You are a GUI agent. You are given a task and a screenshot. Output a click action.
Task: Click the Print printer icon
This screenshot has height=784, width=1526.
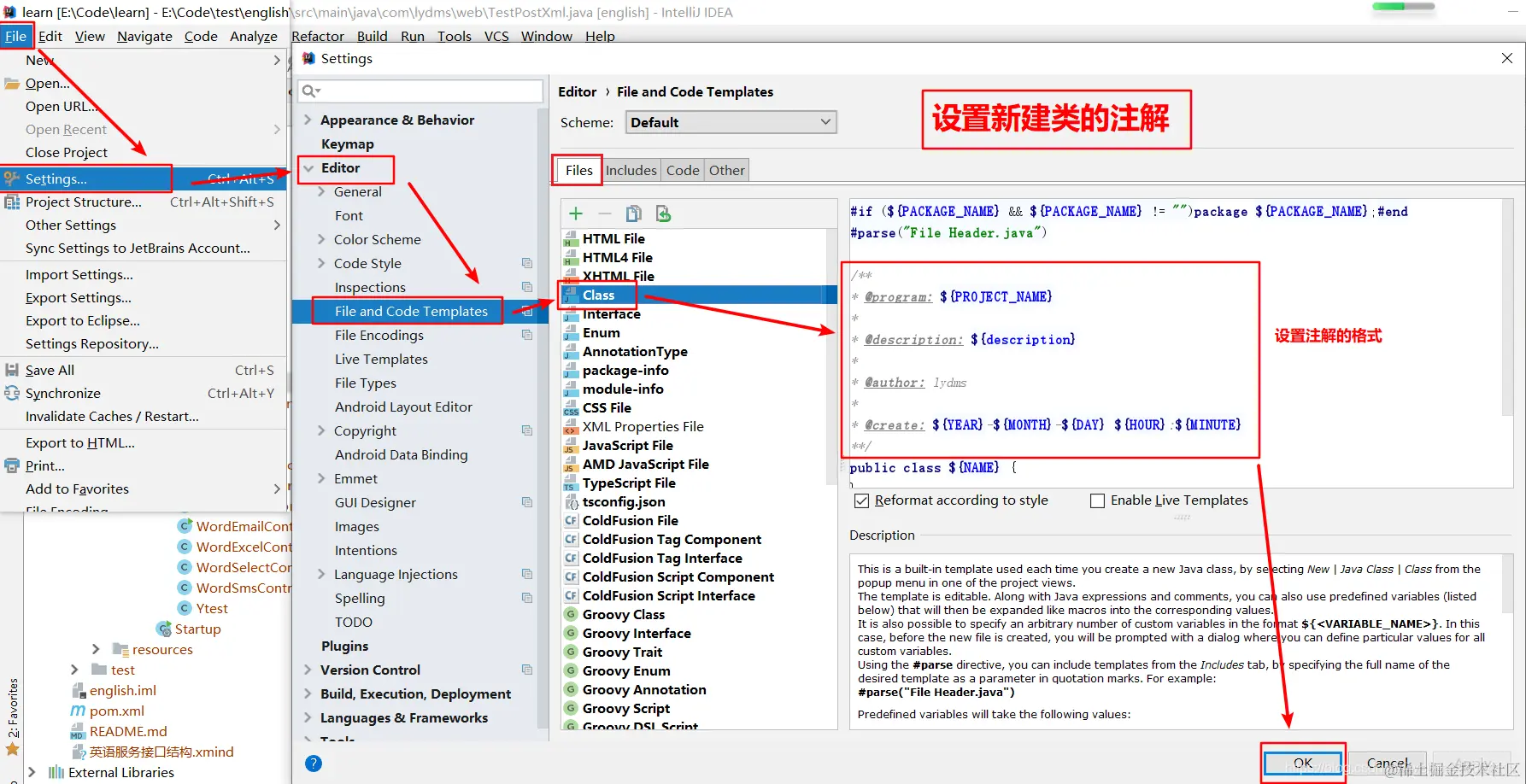pyautogui.click(x=12, y=465)
